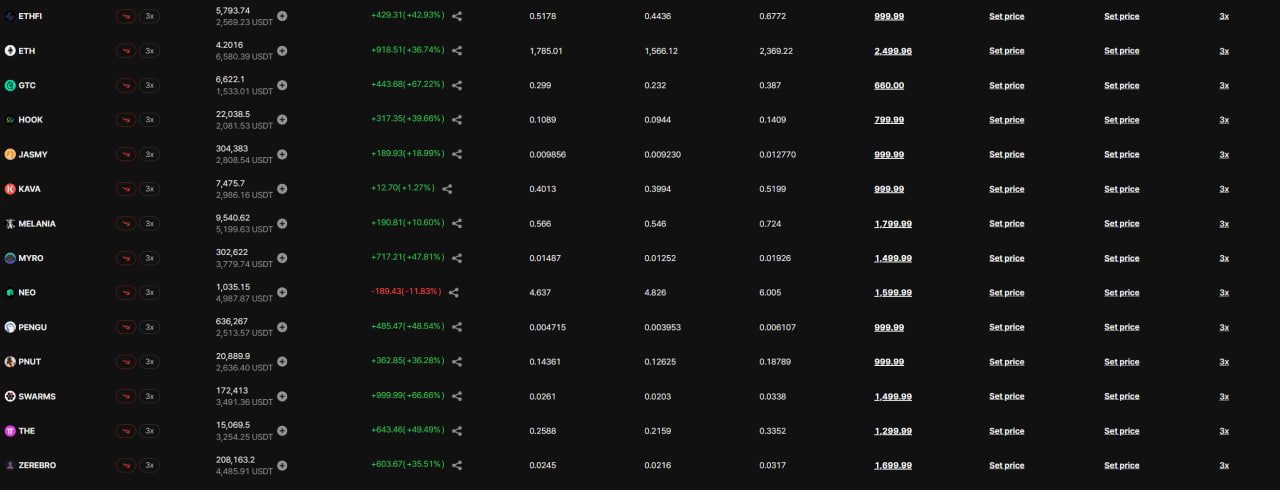Click second Set price link for ETHFI
Image resolution: width=1280 pixels, height=490 pixels.
(x=1122, y=16)
